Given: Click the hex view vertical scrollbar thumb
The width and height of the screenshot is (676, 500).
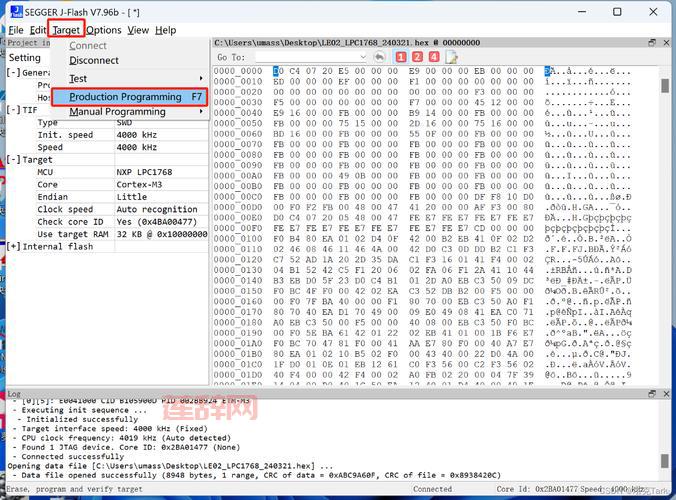Looking at the screenshot, I should click(x=665, y=86).
